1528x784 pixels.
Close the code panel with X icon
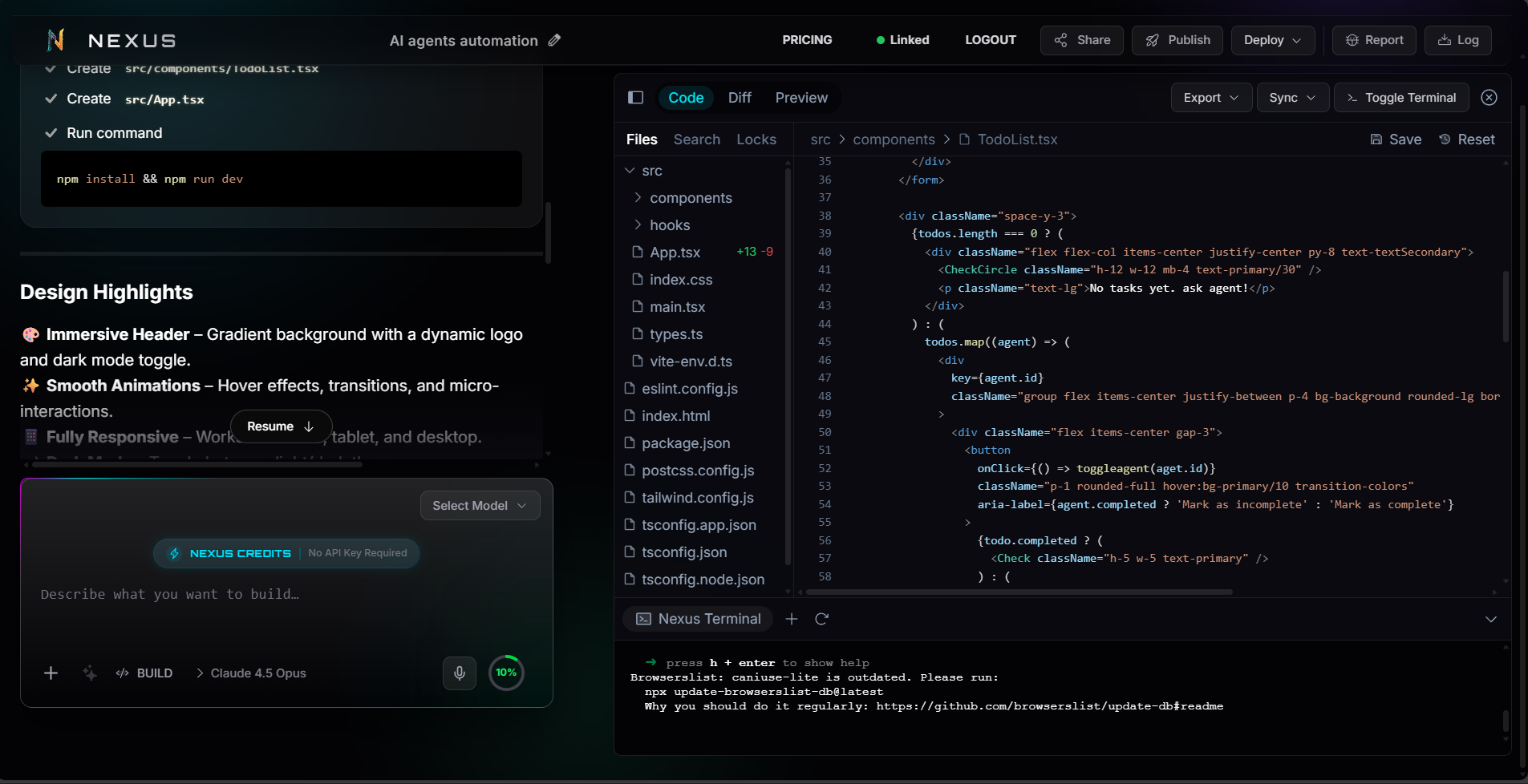click(1489, 98)
